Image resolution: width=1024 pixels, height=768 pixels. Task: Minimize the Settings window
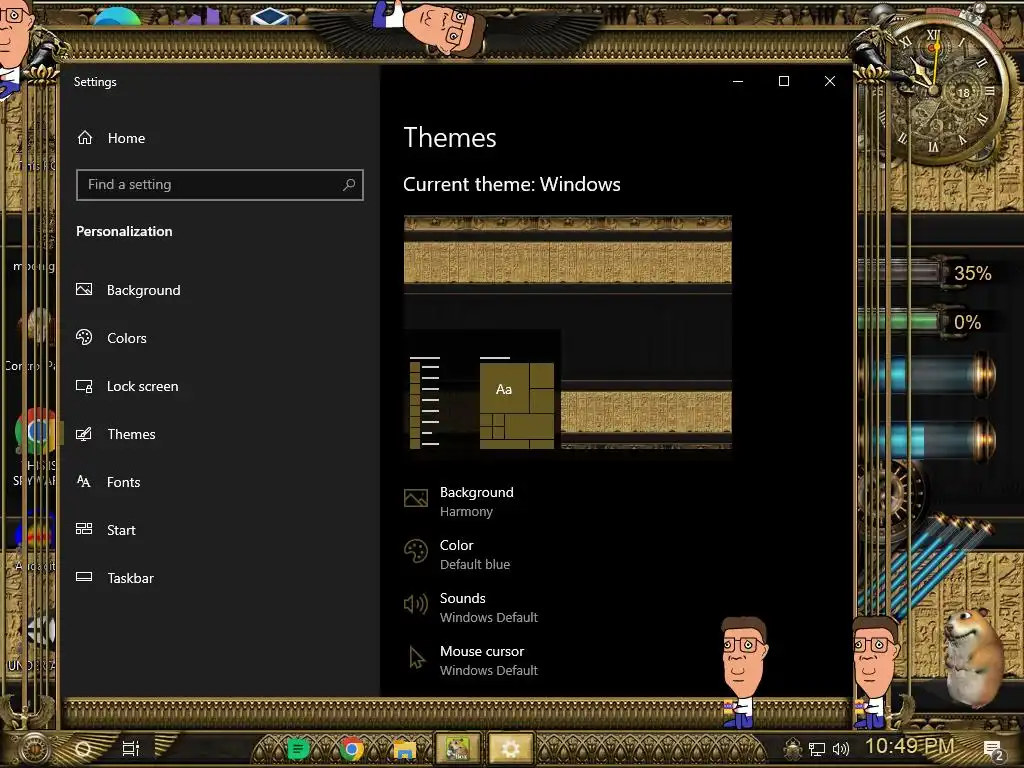click(738, 81)
